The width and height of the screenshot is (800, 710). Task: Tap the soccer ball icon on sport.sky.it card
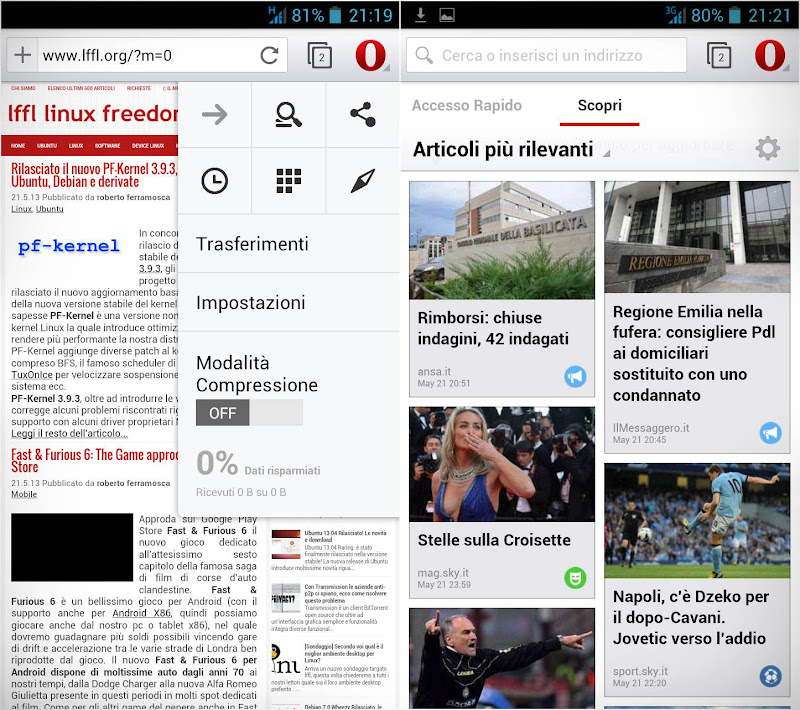pyautogui.click(x=770, y=676)
